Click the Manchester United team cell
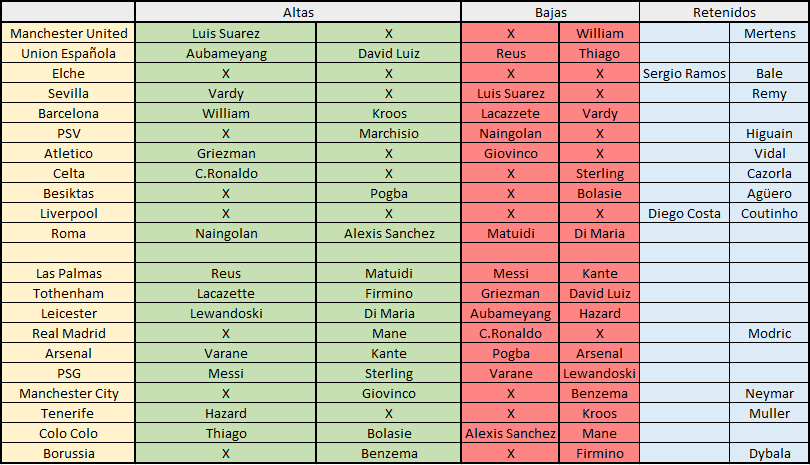 tap(68, 33)
